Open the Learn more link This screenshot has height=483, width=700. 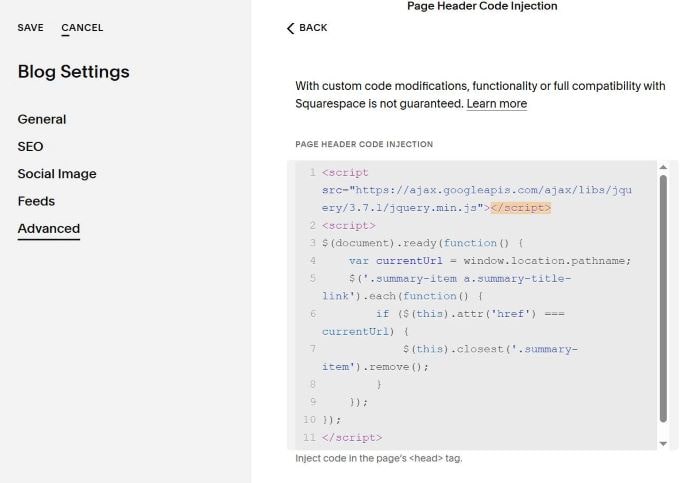(496, 104)
